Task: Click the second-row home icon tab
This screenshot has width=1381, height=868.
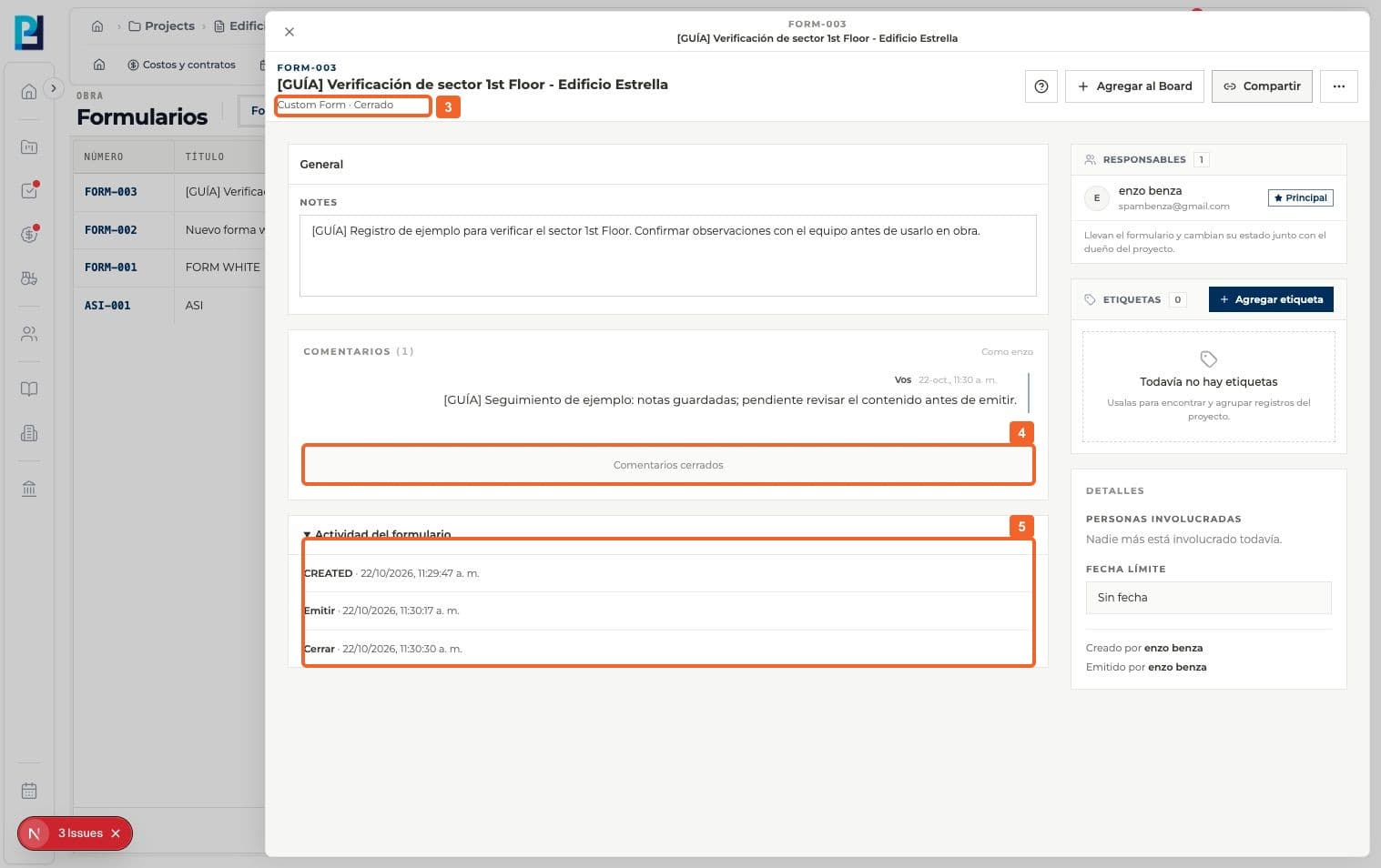Action: (x=99, y=65)
